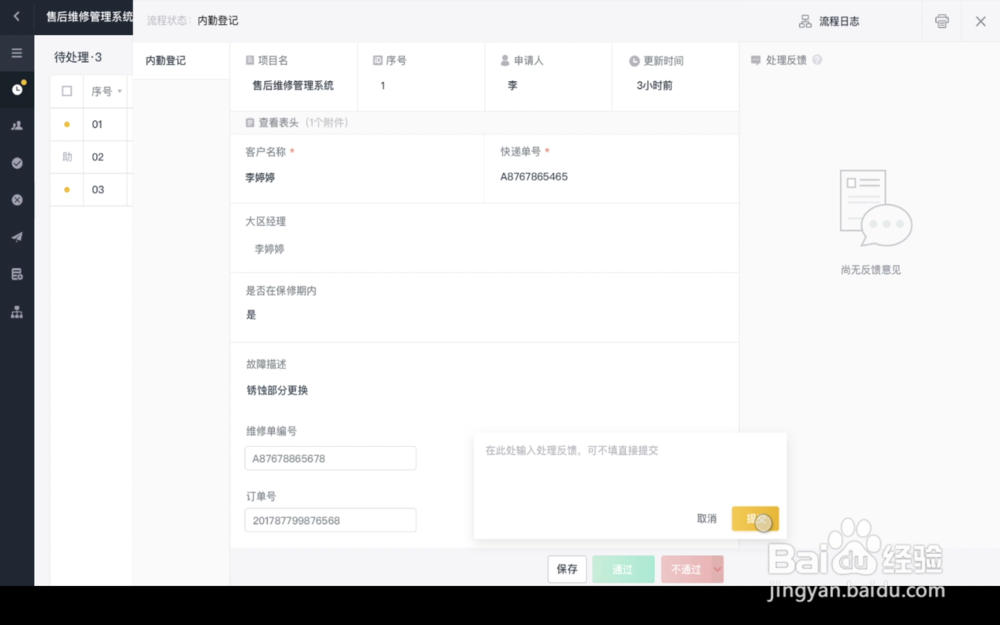Click 取消 in feedback popup
The image size is (1000, 625).
[x=706, y=518]
